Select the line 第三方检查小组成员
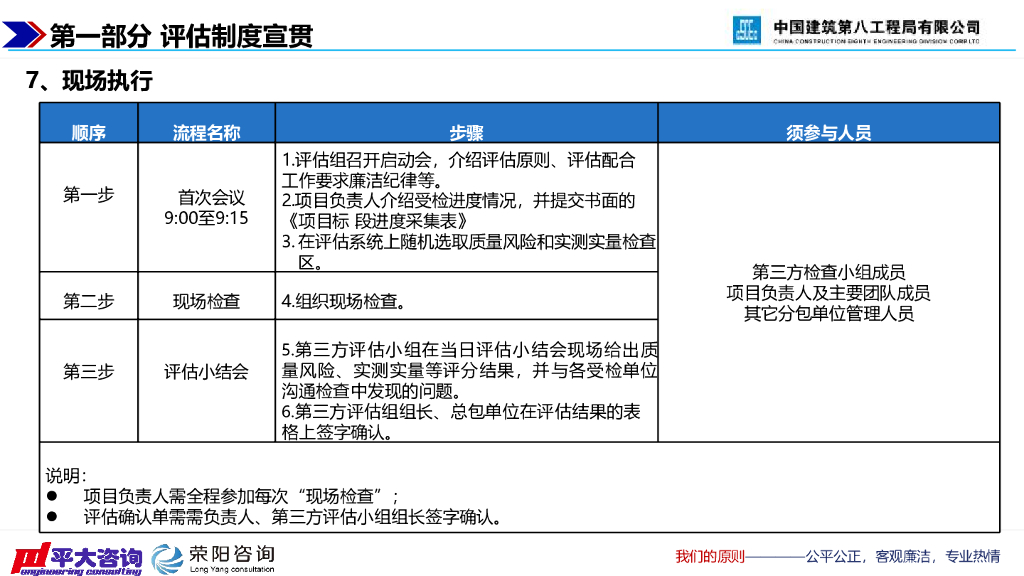Image resolution: width=1024 pixels, height=576 pixels. [x=829, y=272]
